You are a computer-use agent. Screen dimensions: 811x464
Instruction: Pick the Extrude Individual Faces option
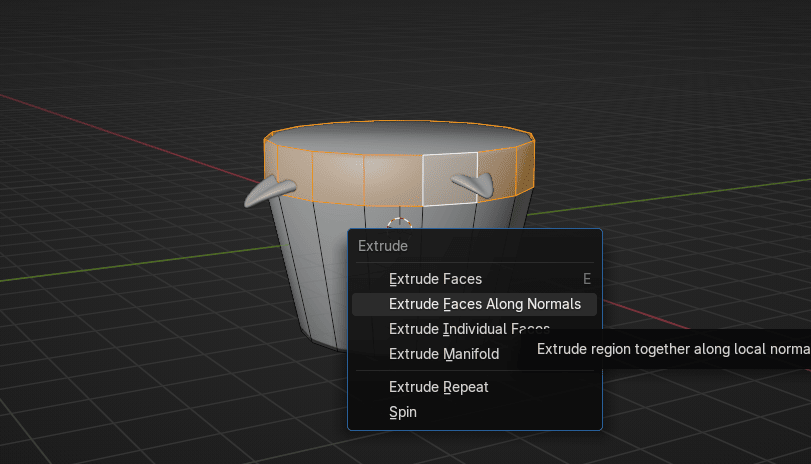pyautogui.click(x=468, y=329)
